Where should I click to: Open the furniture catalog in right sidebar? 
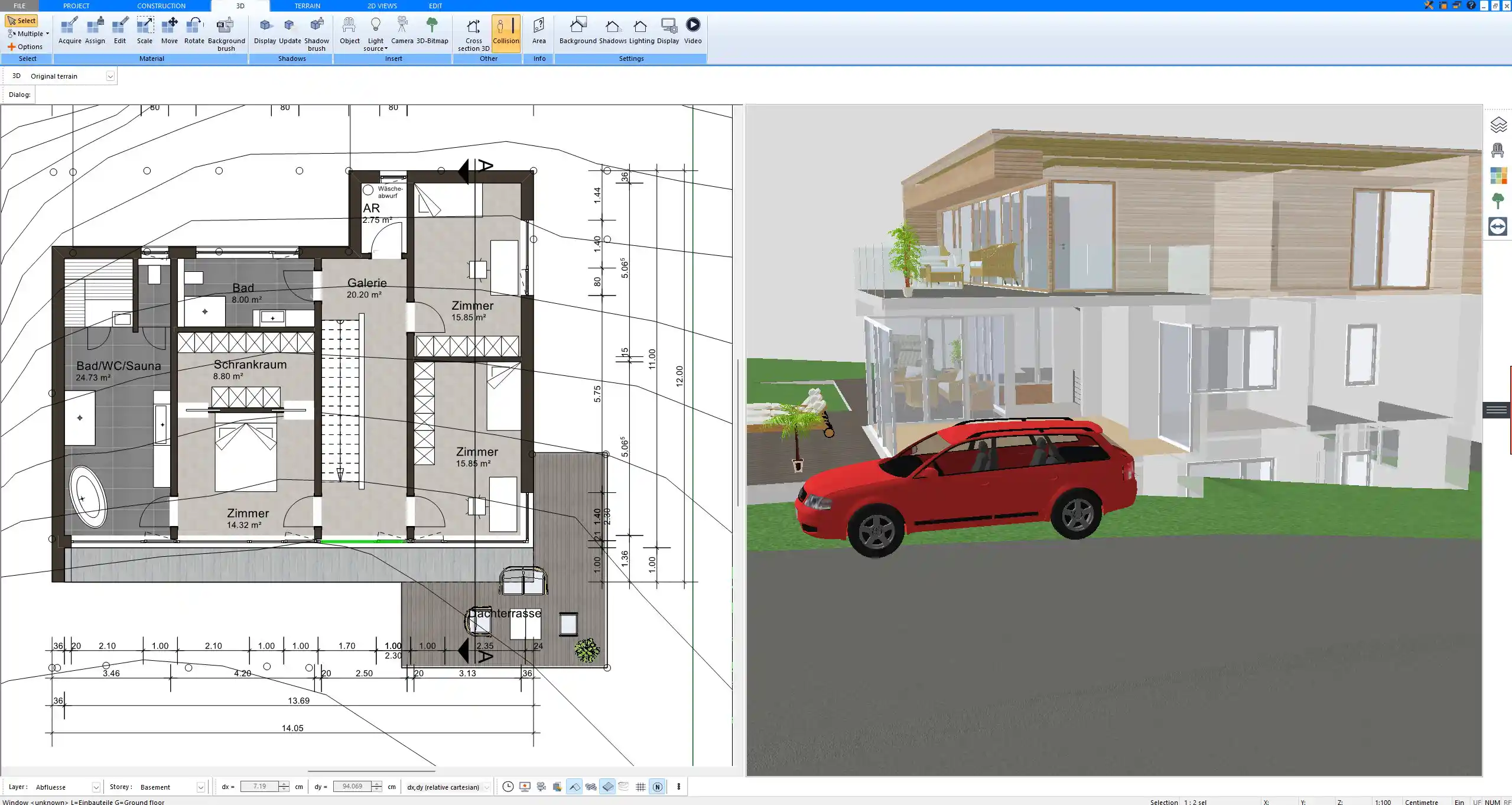click(1498, 150)
